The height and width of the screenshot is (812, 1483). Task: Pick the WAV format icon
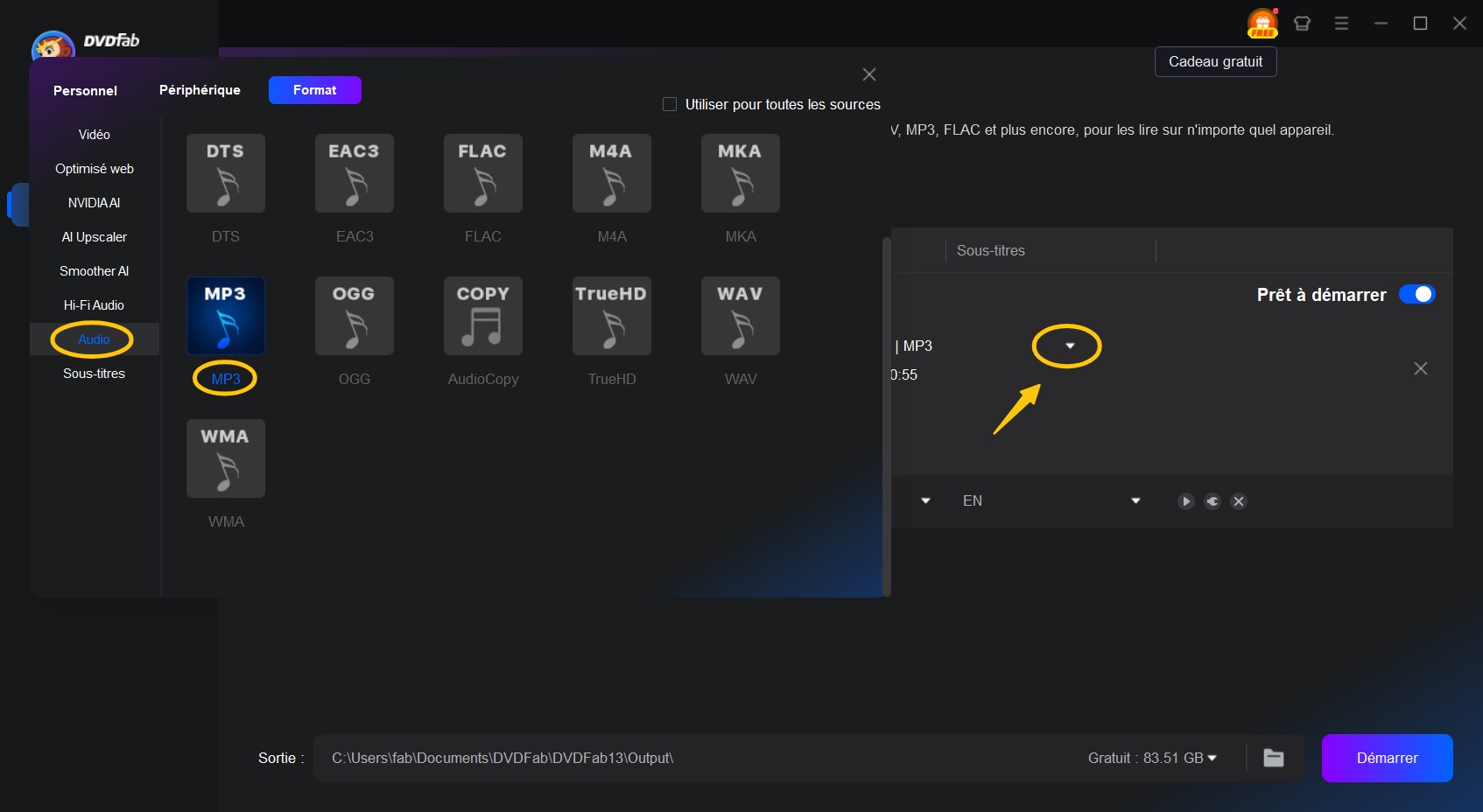[x=741, y=316]
